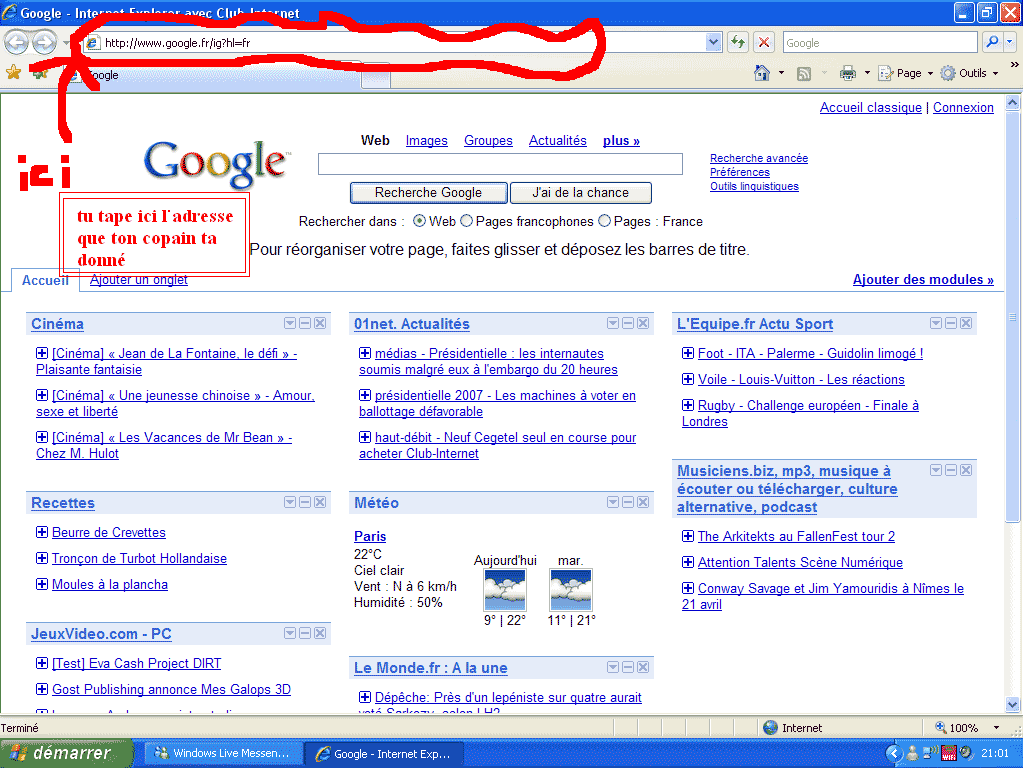The height and width of the screenshot is (768, 1024).
Task: Expand the first Cinéma news item plus icon
Action: pyautogui.click(x=42, y=353)
